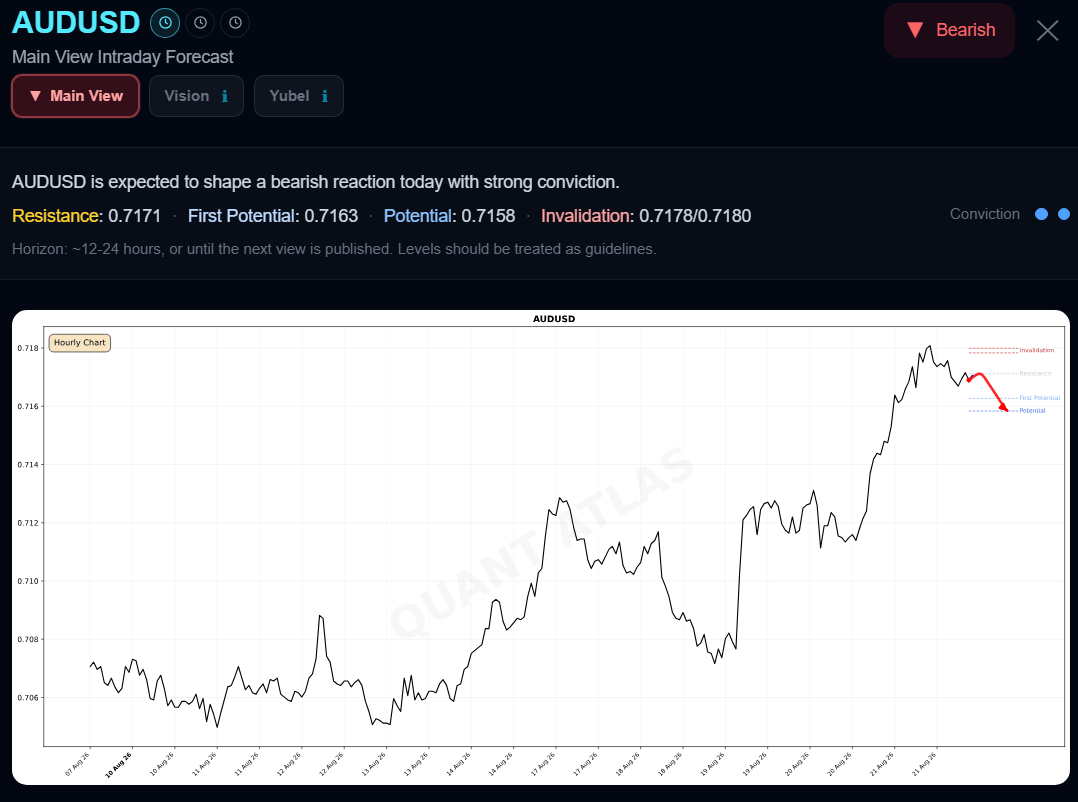Viewport: 1078px width, 802px height.
Task: Show info icon on Yubel tab
Action: coord(324,96)
